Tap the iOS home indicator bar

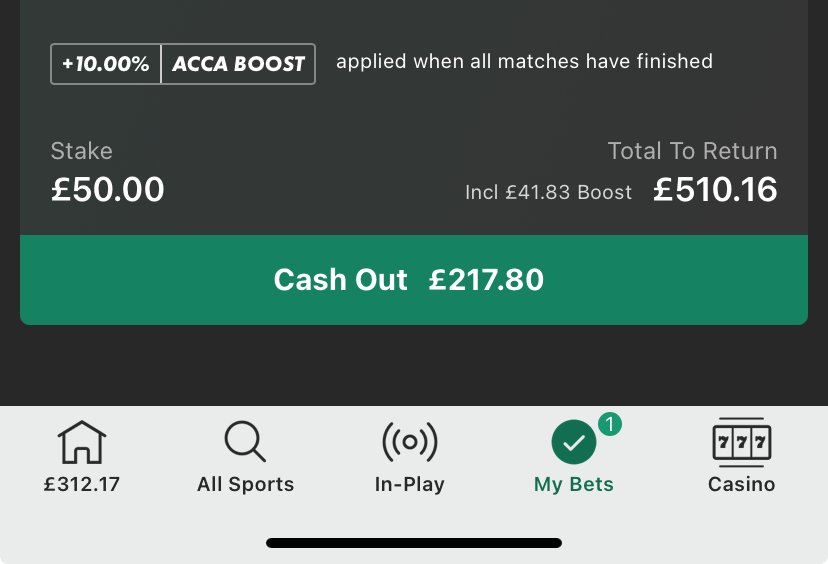414,543
